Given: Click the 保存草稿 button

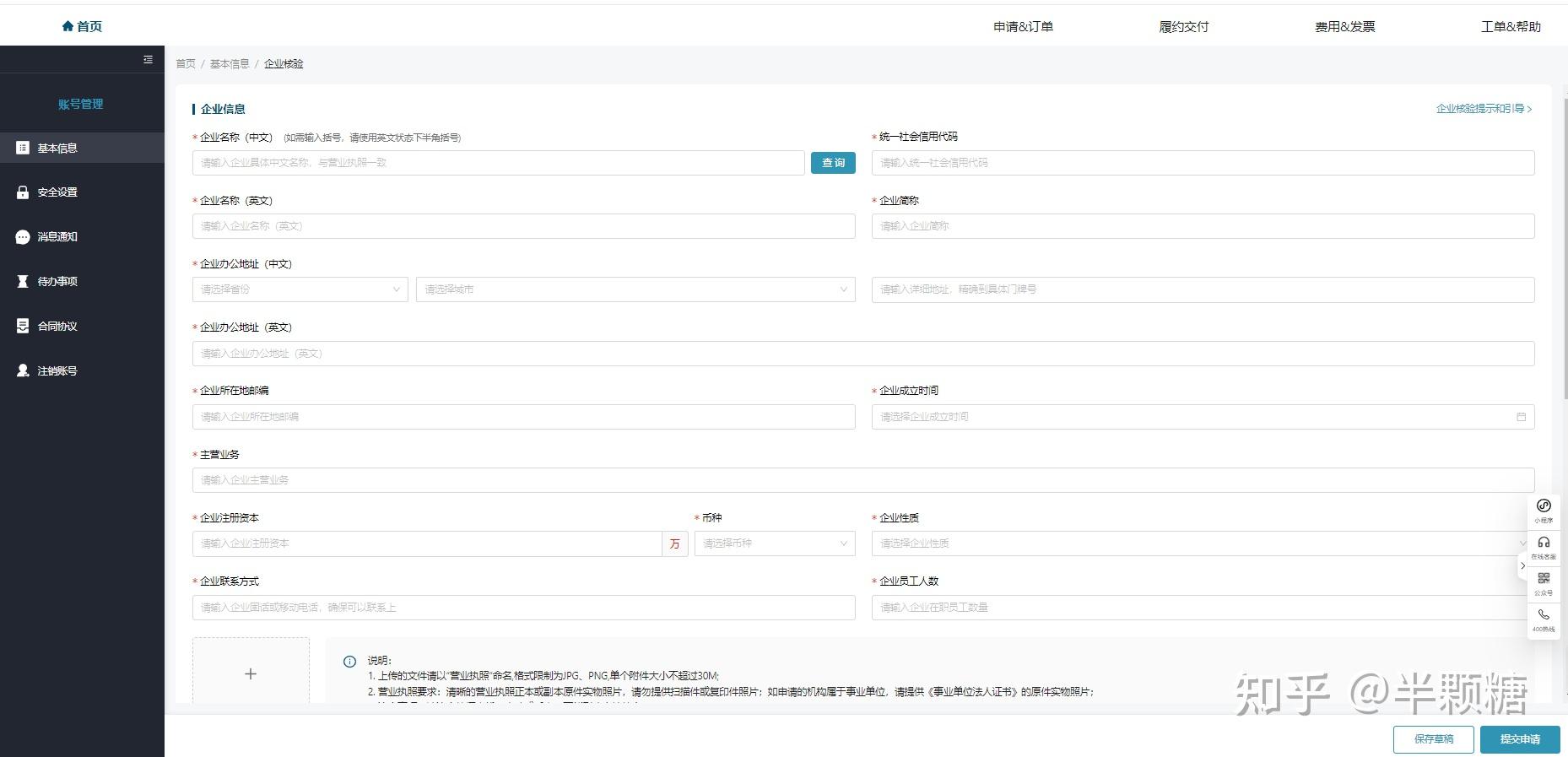Looking at the screenshot, I should point(1433,739).
